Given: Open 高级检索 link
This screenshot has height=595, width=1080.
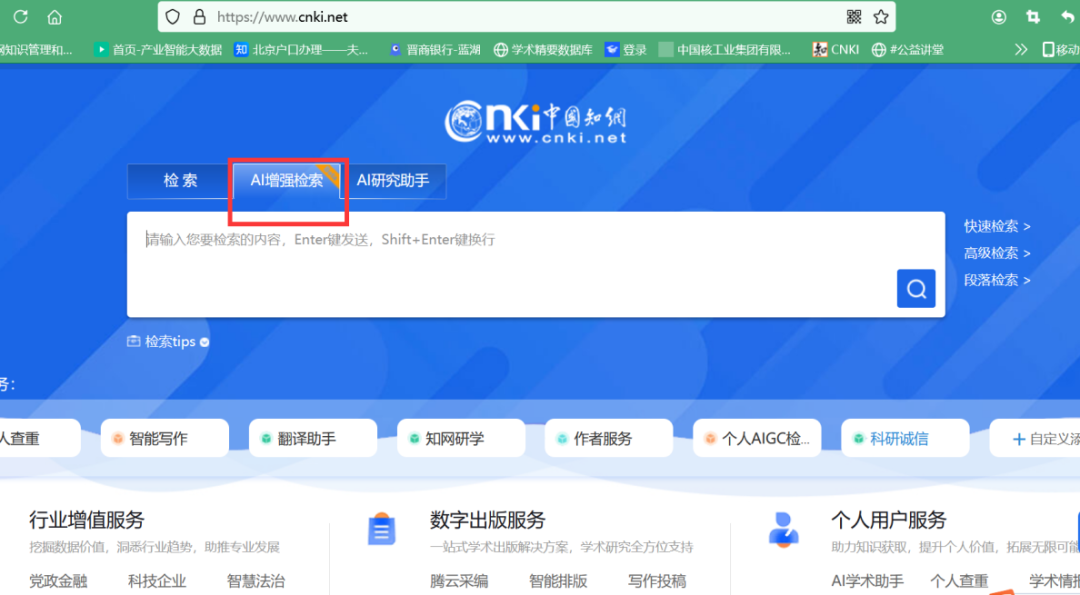Looking at the screenshot, I should pos(997,253).
